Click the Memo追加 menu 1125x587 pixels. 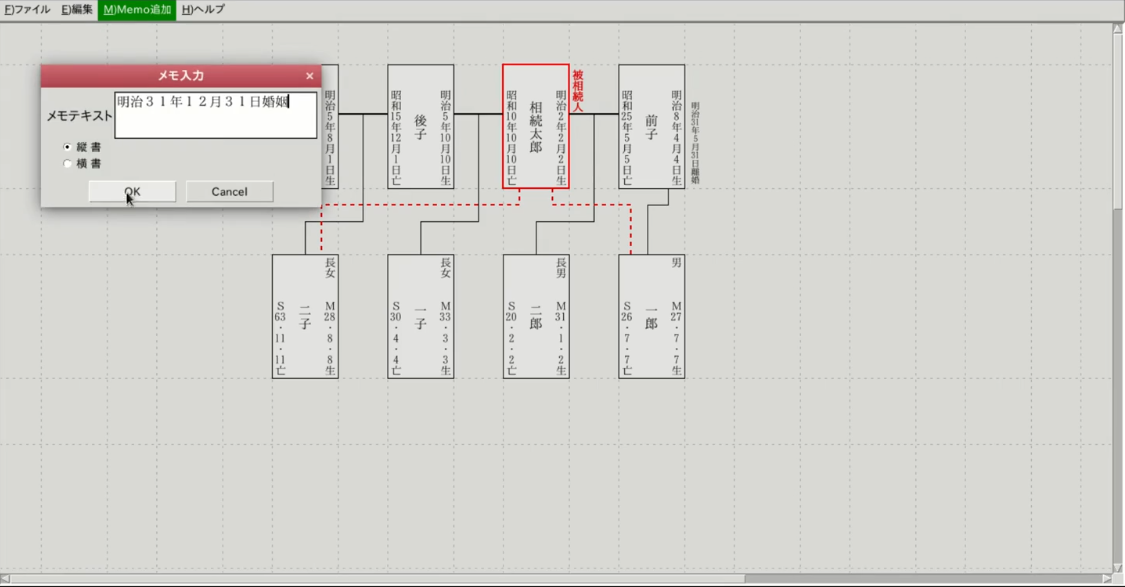pos(137,9)
